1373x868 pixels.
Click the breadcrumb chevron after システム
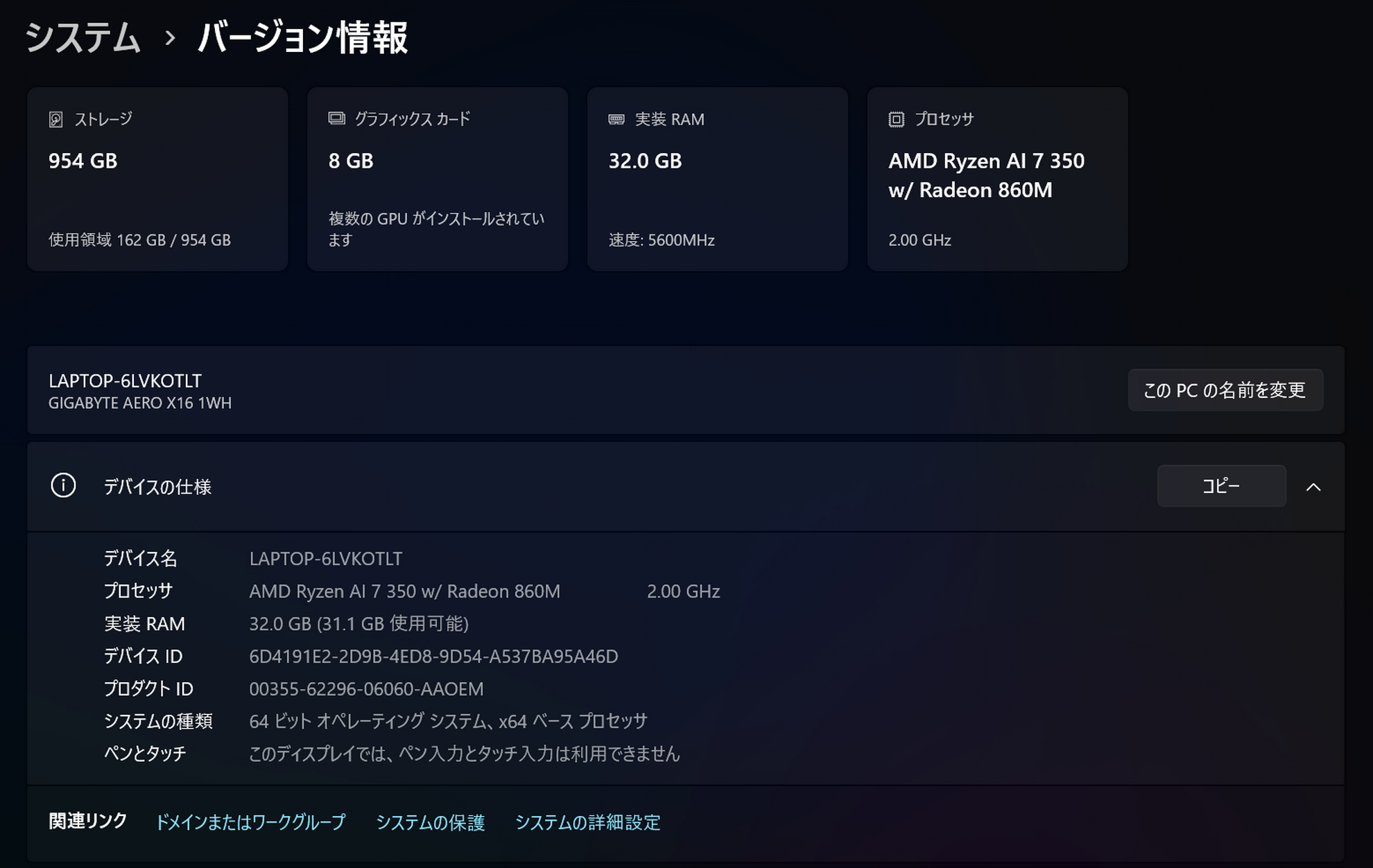170,38
